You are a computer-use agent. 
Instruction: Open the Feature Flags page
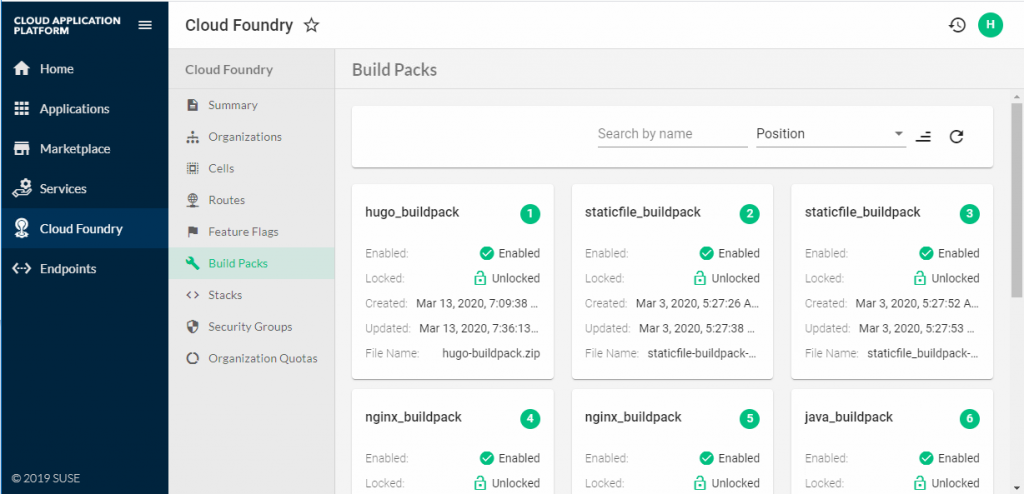[243, 232]
